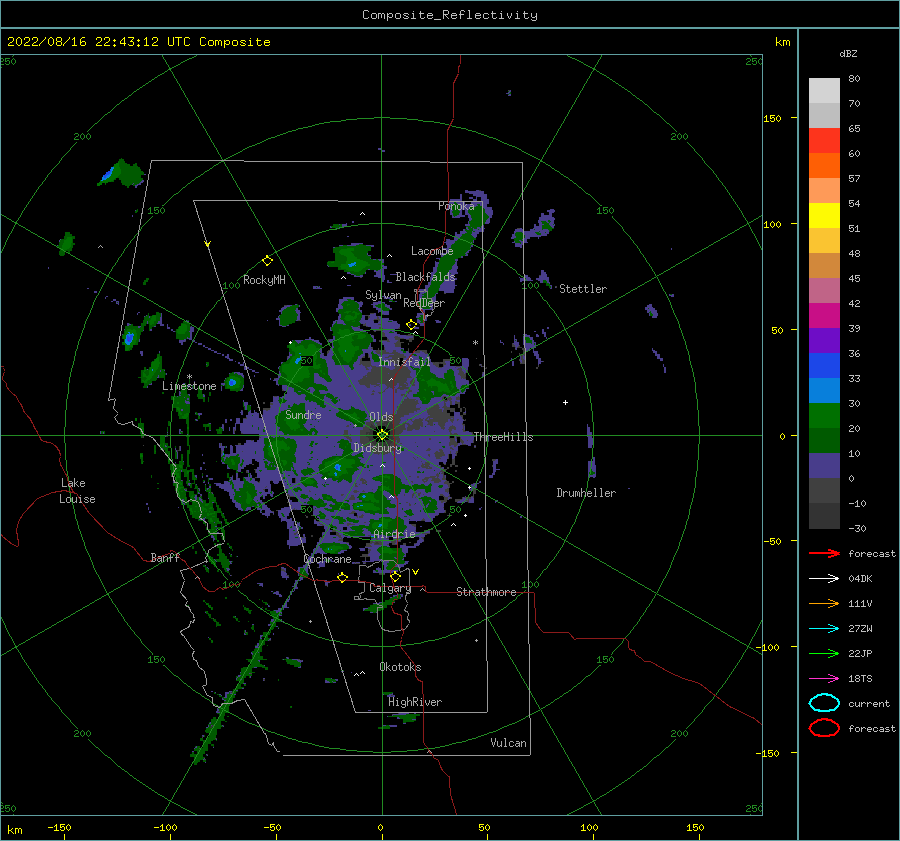Click the Didsbury label
The image size is (900, 841).
click(x=378, y=448)
